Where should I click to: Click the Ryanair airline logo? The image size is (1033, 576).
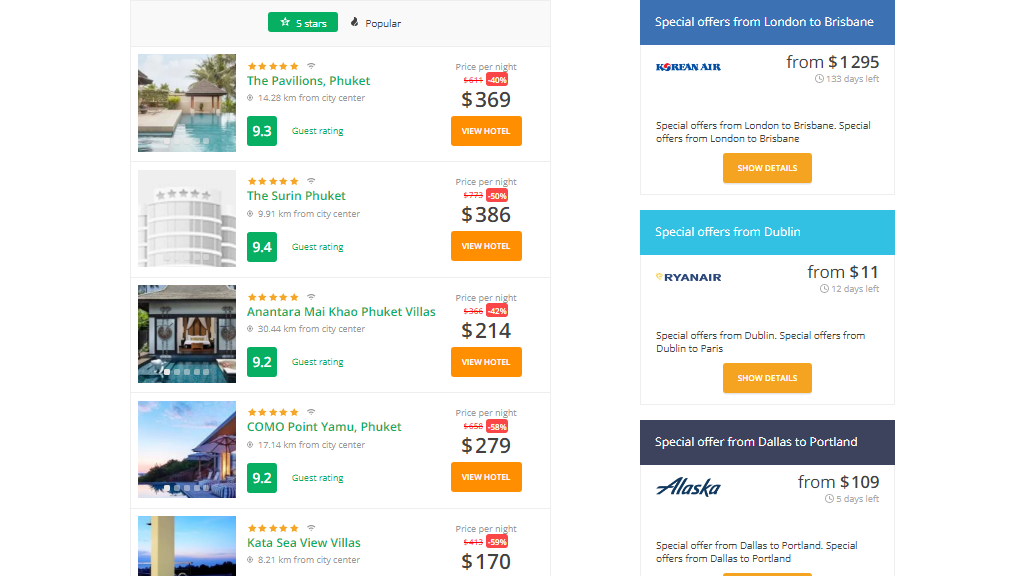coord(688,277)
